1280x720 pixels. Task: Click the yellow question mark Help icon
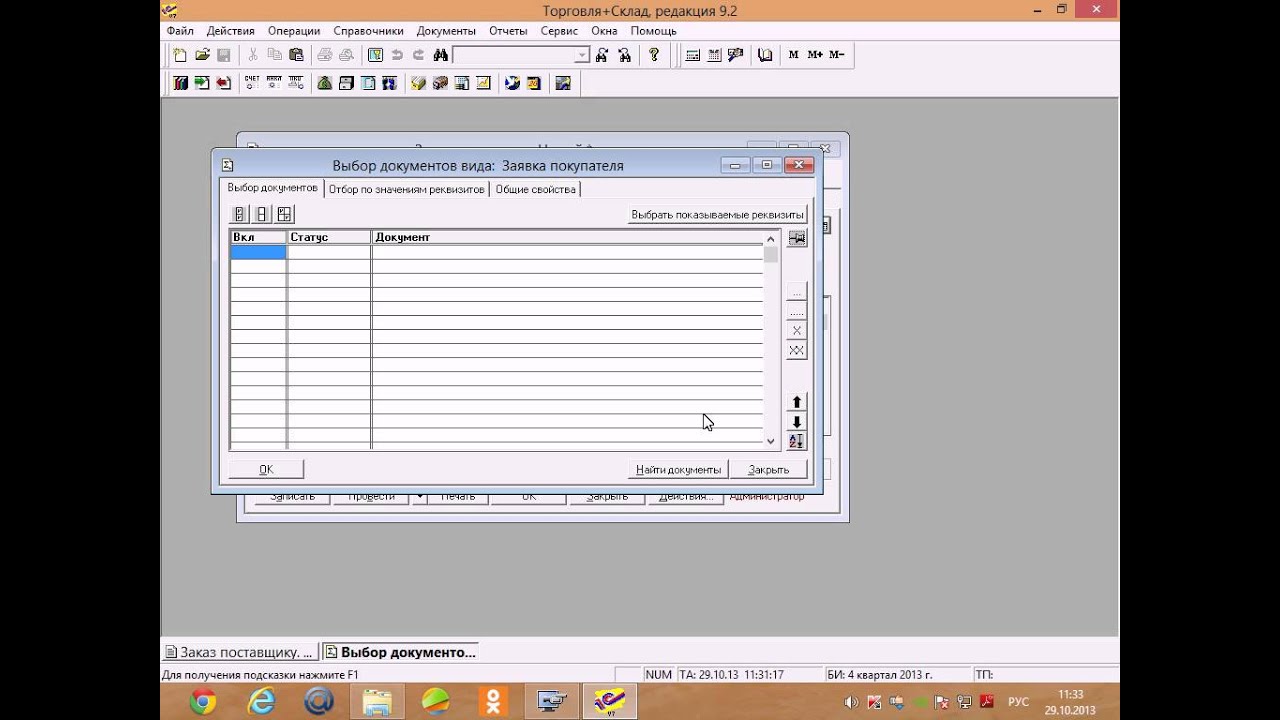point(654,55)
